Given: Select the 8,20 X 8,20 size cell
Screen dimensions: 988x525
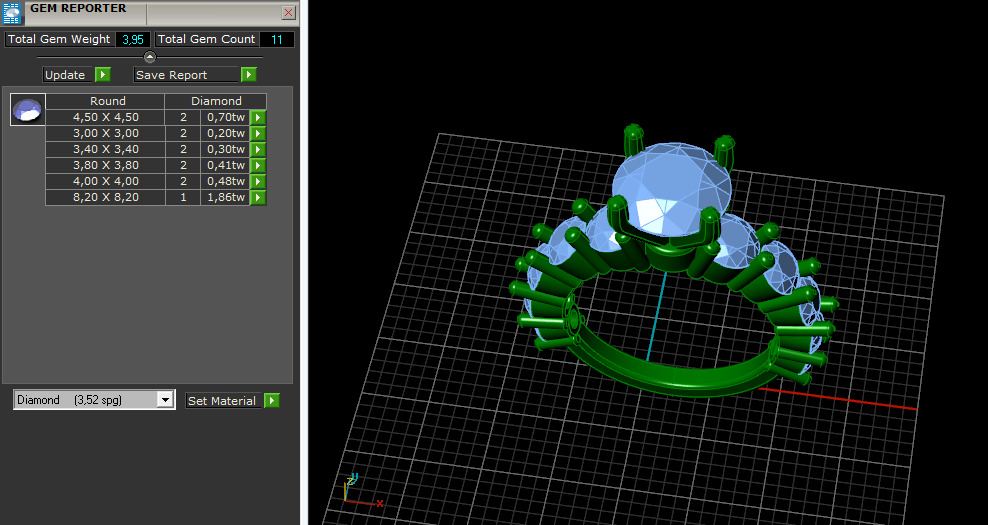Looking at the screenshot, I should point(105,198).
